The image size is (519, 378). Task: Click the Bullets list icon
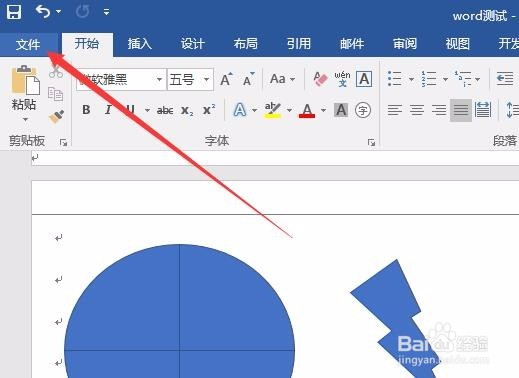395,79
